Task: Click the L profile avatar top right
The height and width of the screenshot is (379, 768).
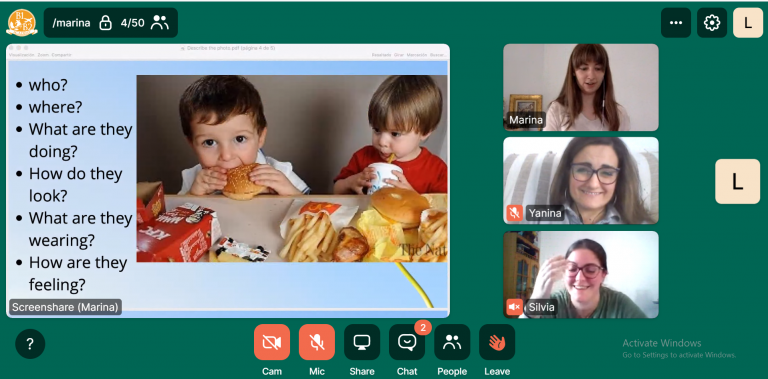Action: (x=748, y=23)
